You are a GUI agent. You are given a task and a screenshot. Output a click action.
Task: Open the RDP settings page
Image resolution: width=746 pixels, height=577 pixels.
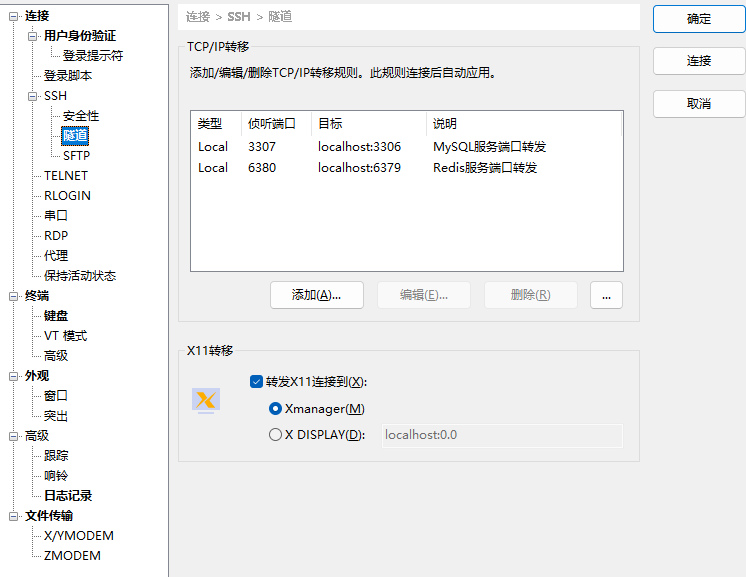point(56,235)
